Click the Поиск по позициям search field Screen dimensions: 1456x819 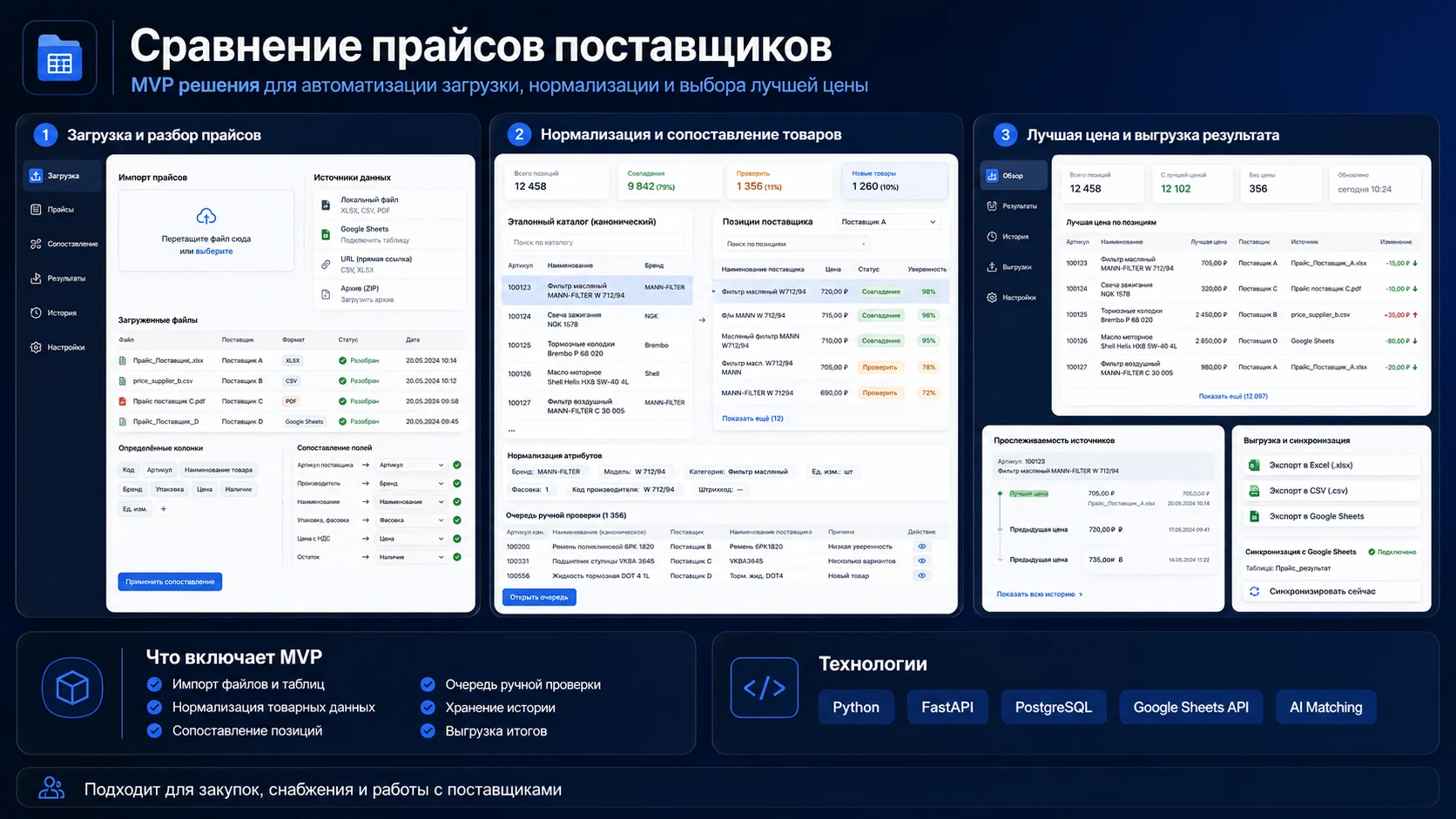click(x=795, y=244)
